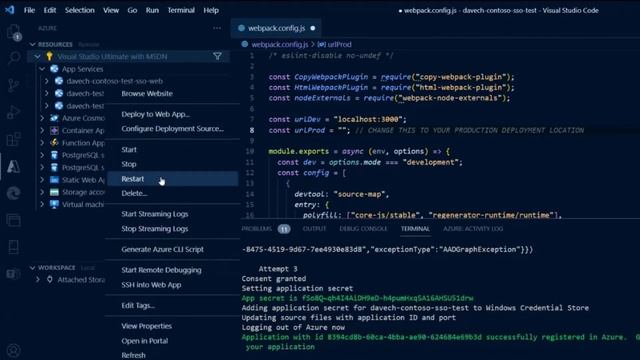640x360 pixels.
Task: Click the filter icon on subscription row
Action: [x=218, y=56]
